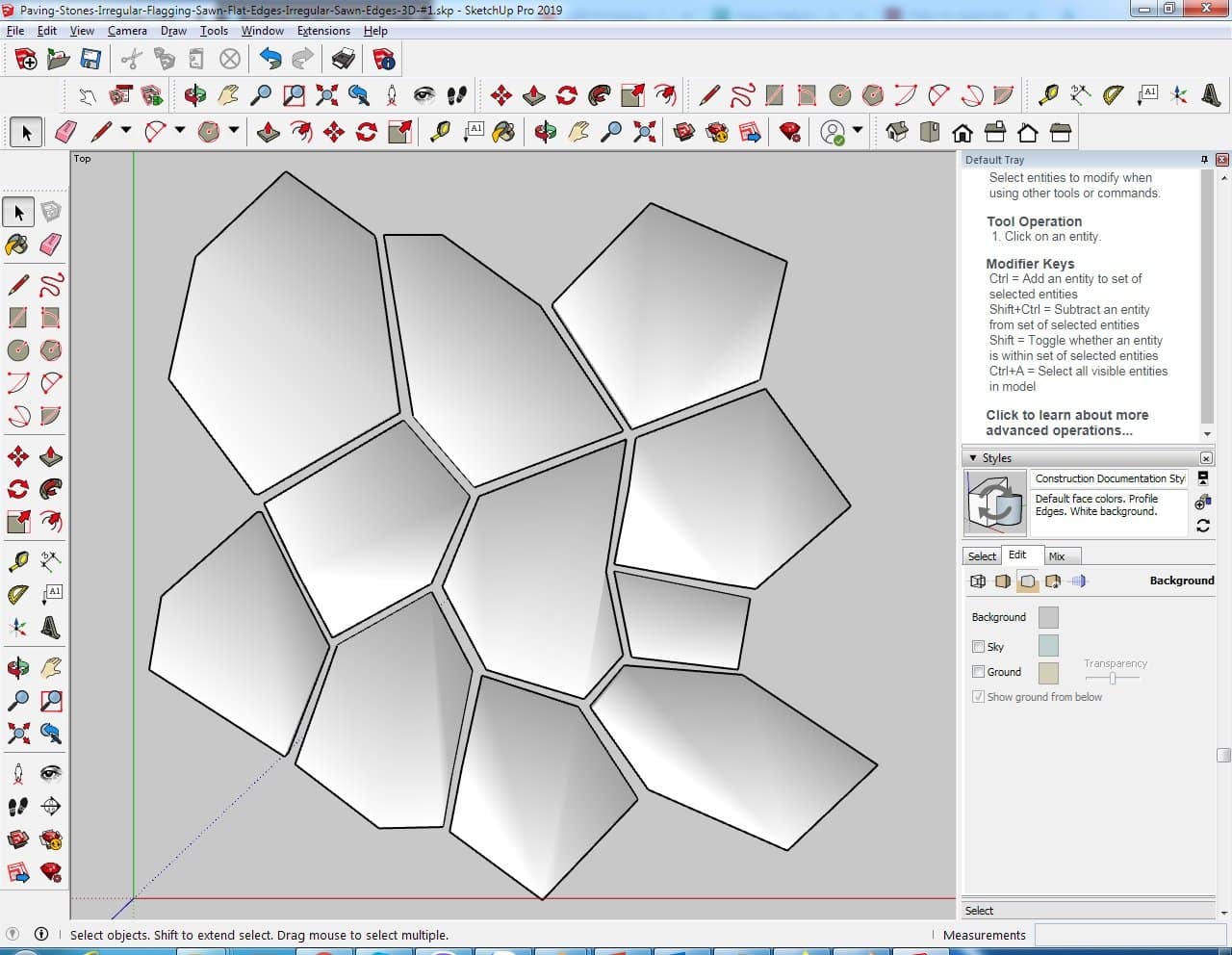Enable the Ground checkbox
The width and height of the screenshot is (1232, 955).
pyautogui.click(x=978, y=672)
